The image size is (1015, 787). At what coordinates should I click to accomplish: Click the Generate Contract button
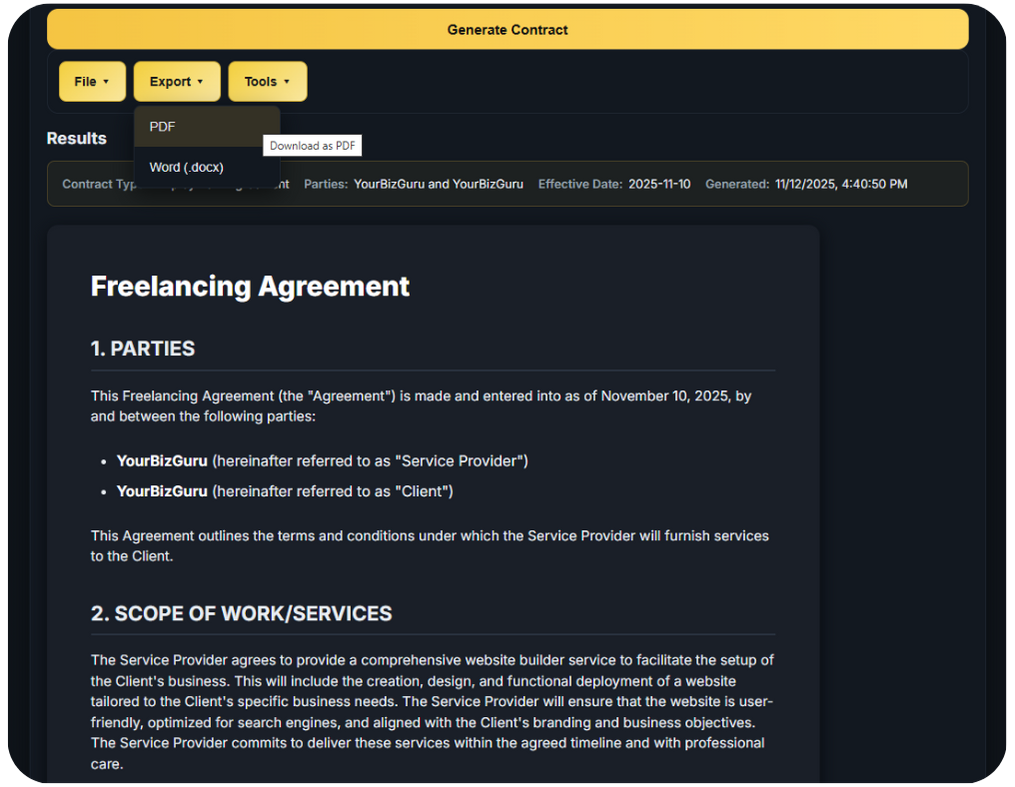[507, 30]
